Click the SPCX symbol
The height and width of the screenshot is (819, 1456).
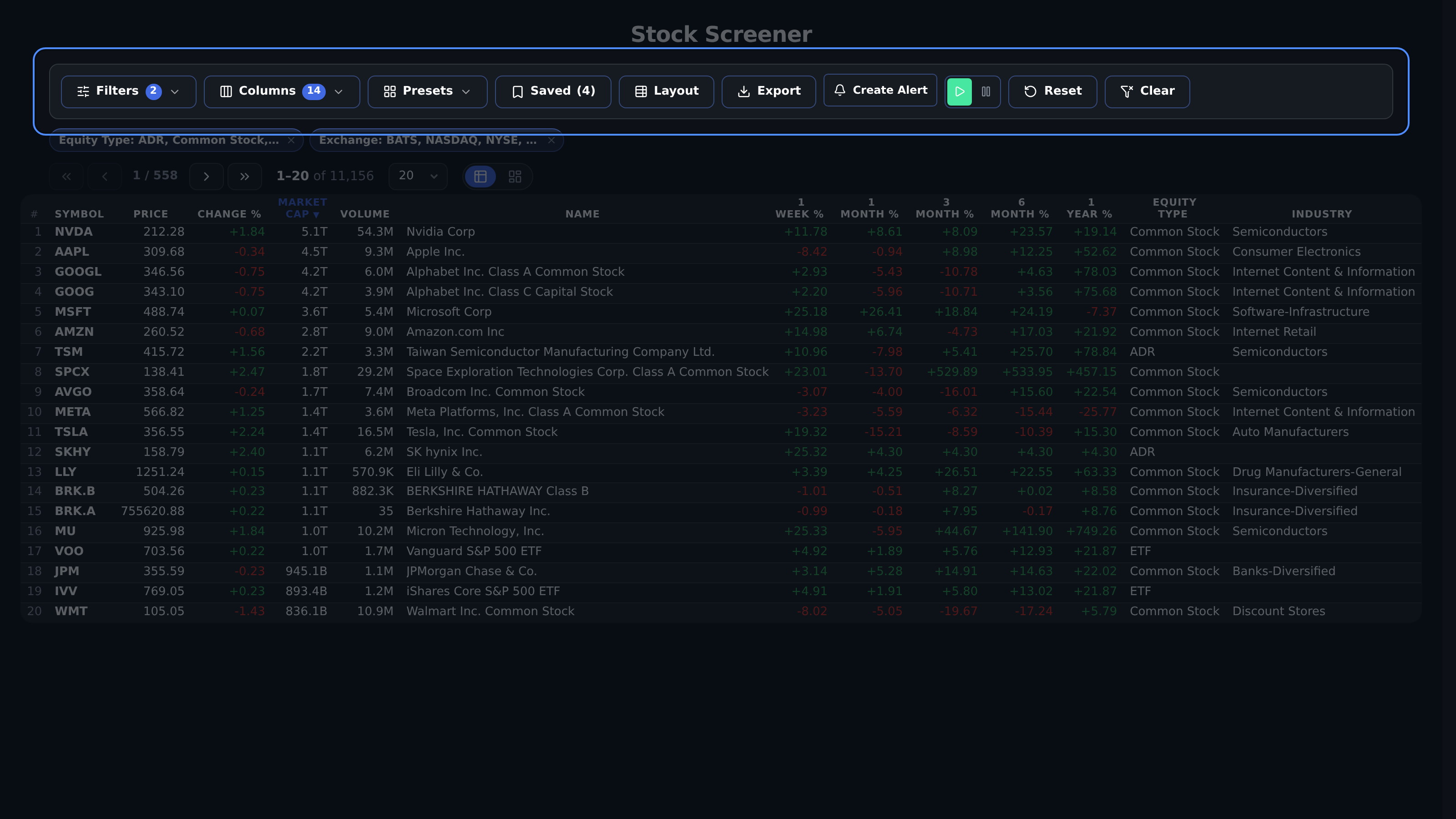tap(72, 372)
